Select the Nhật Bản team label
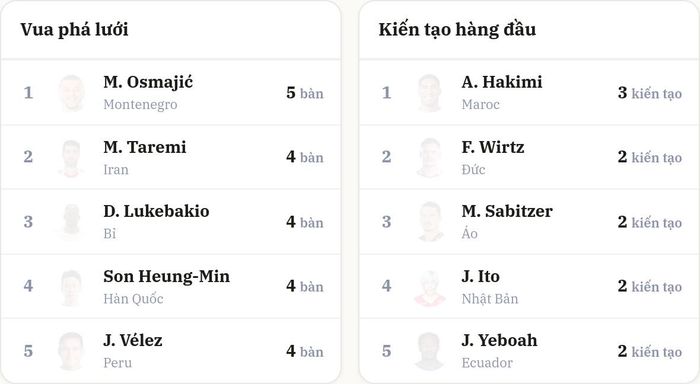The width and height of the screenshot is (700, 384). click(490, 298)
